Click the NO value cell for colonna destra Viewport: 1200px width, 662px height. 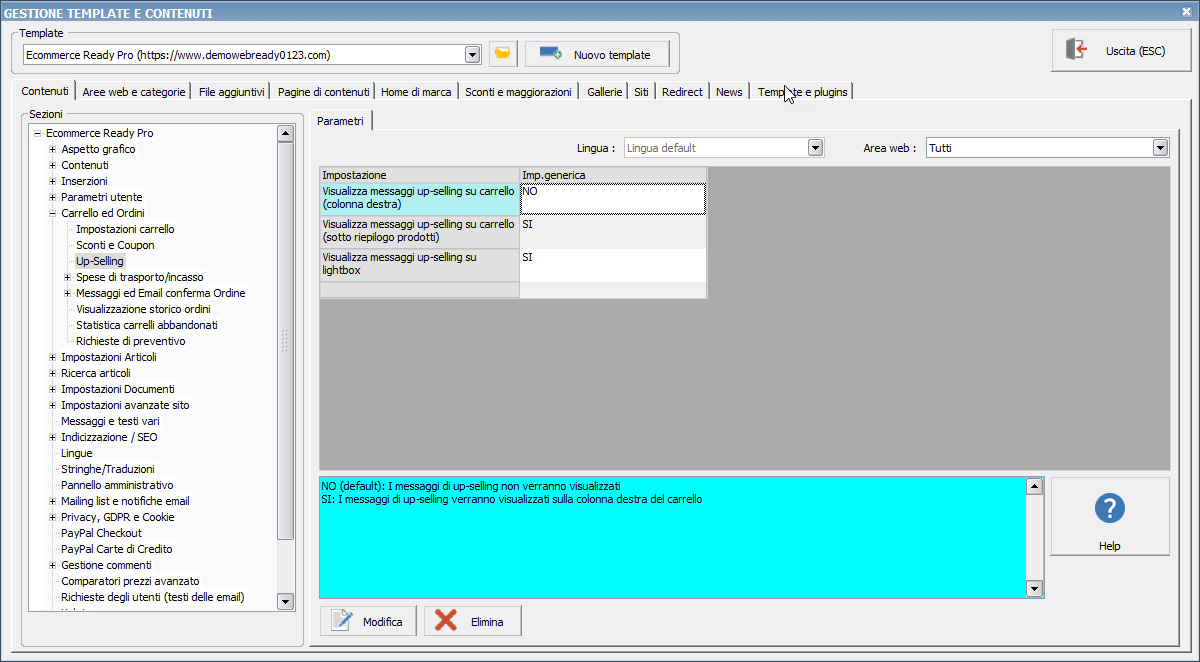(613, 198)
